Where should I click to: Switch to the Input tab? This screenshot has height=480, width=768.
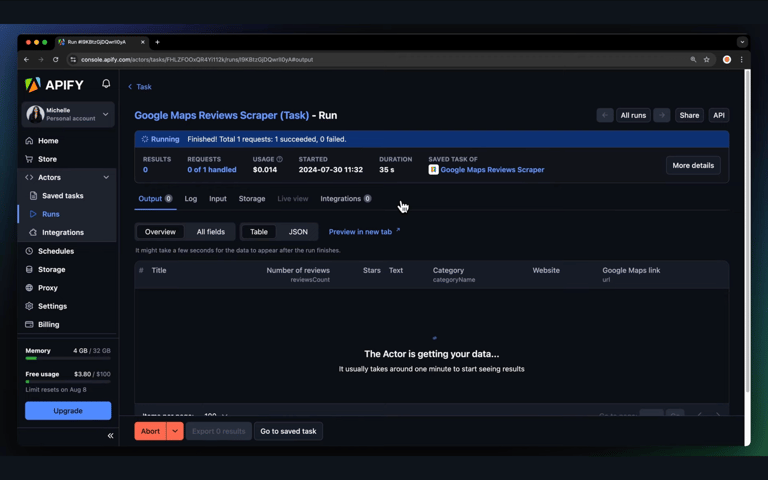click(x=217, y=198)
